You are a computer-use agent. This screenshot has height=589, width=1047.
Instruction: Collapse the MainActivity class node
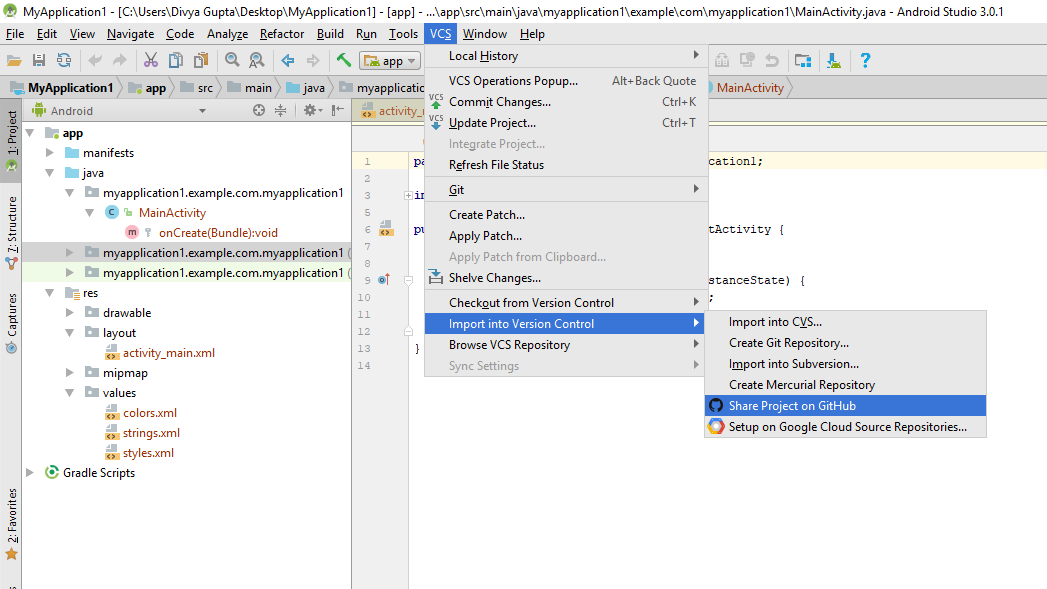click(90, 213)
